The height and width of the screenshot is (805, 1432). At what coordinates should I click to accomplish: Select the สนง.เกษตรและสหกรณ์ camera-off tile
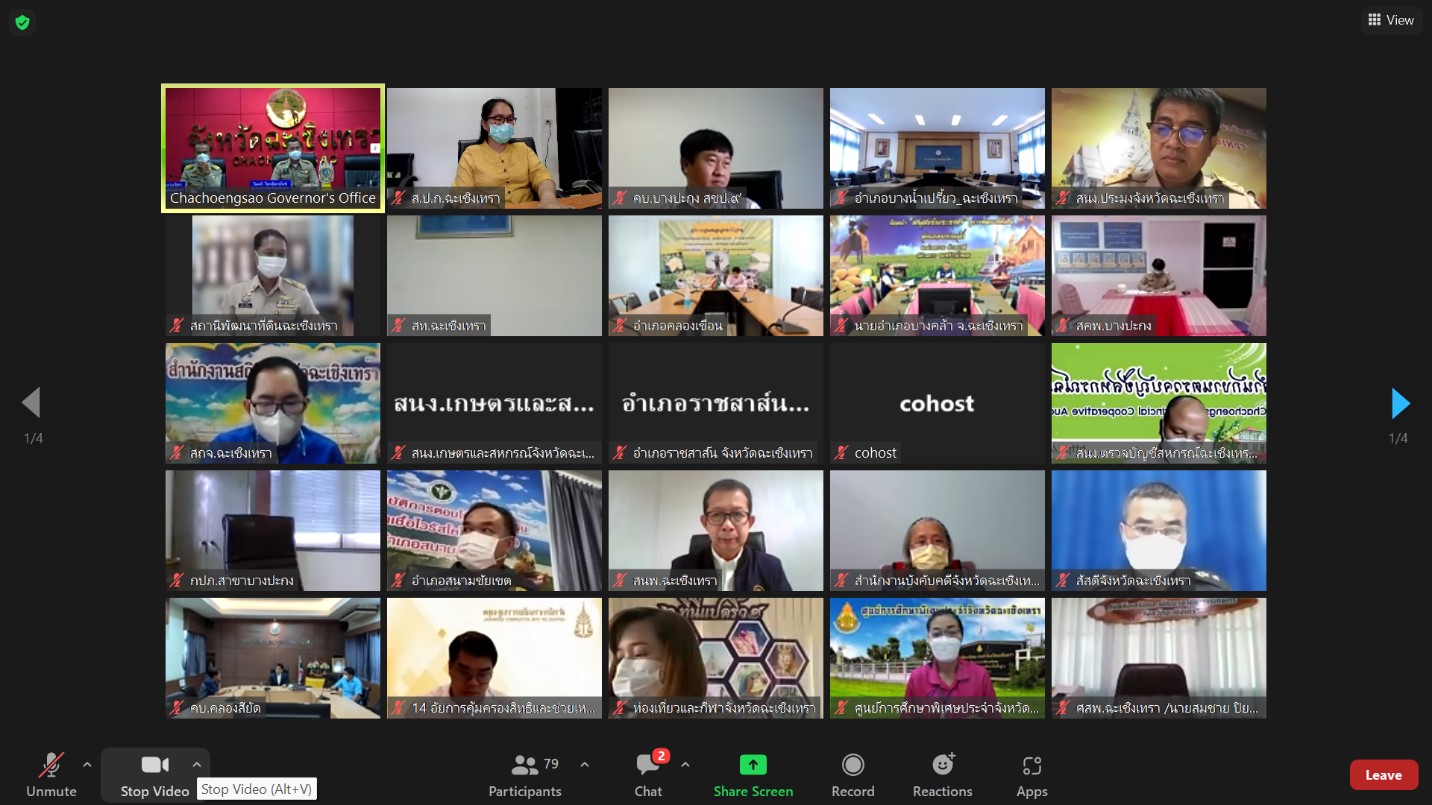pyautogui.click(x=494, y=403)
